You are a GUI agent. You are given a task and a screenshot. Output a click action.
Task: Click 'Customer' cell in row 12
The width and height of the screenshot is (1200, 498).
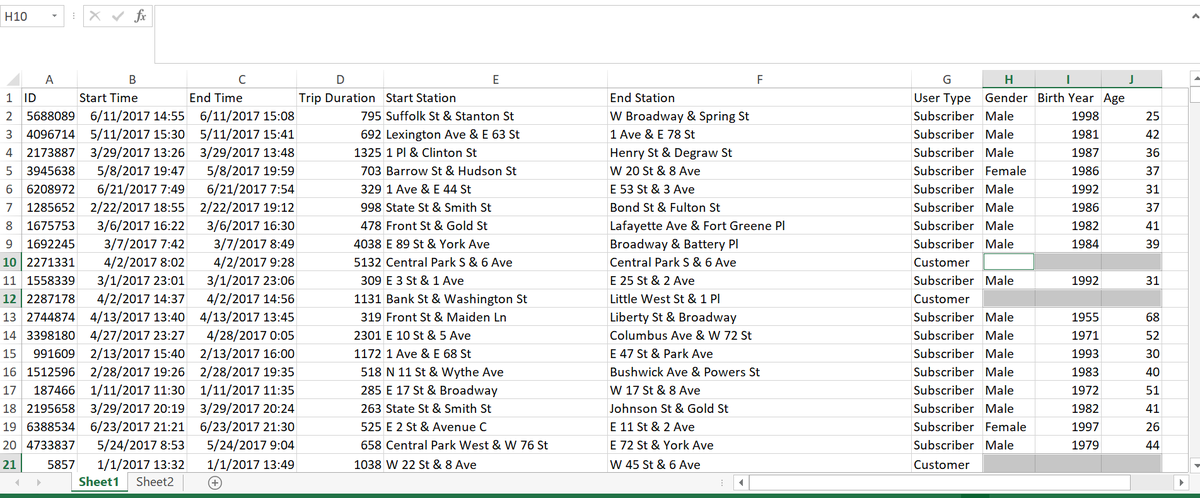click(947, 299)
